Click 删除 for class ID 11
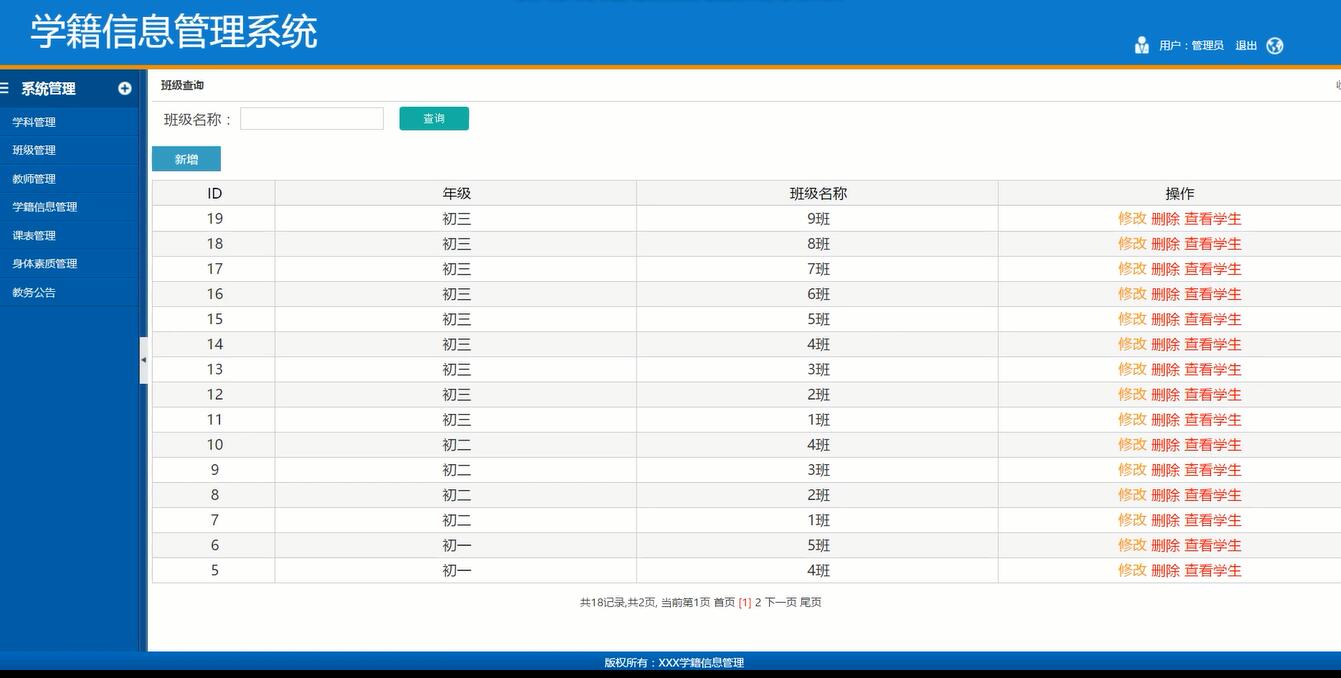The image size is (1341, 678). pos(1165,420)
